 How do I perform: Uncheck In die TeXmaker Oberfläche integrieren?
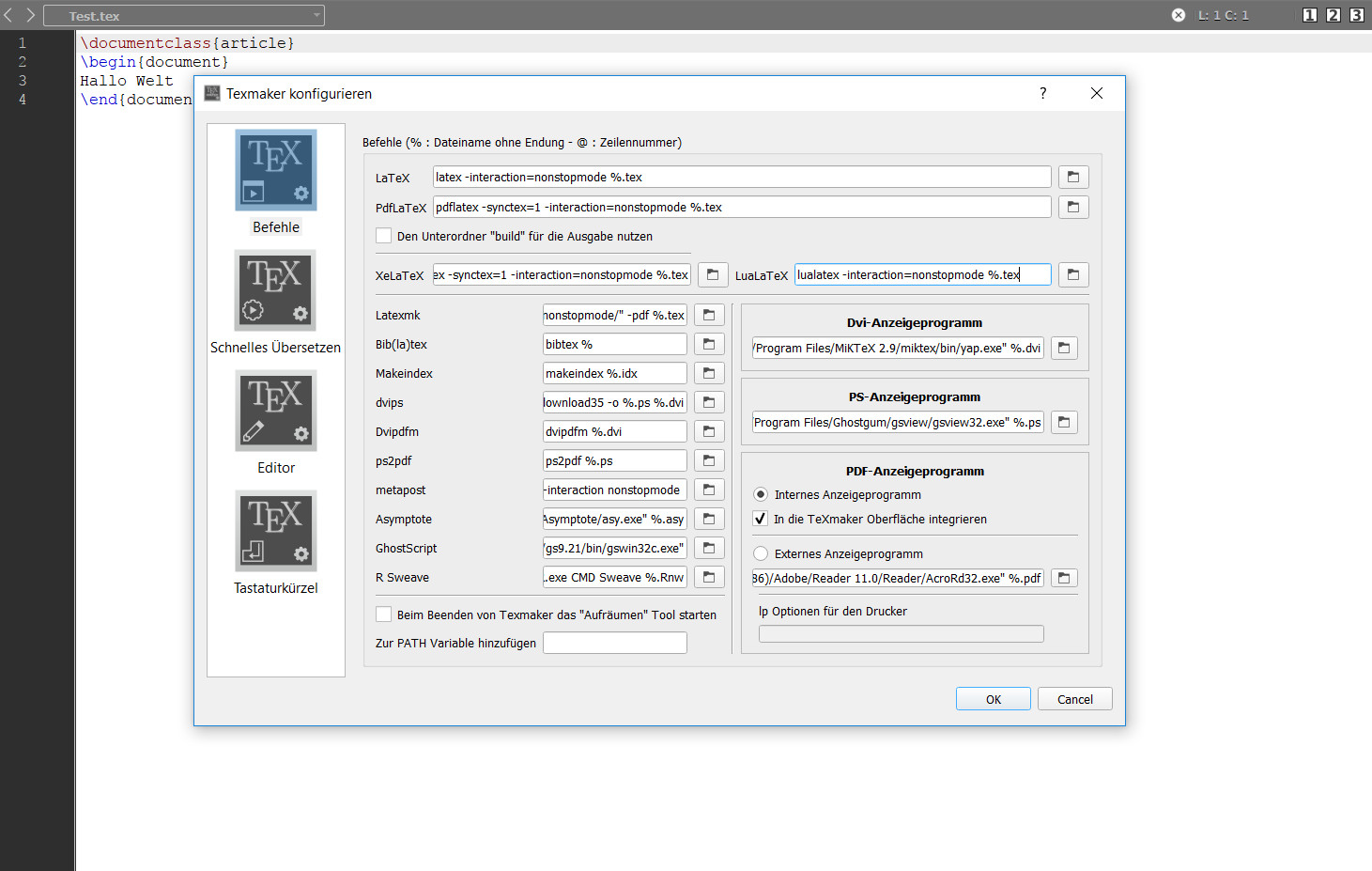[761, 519]
